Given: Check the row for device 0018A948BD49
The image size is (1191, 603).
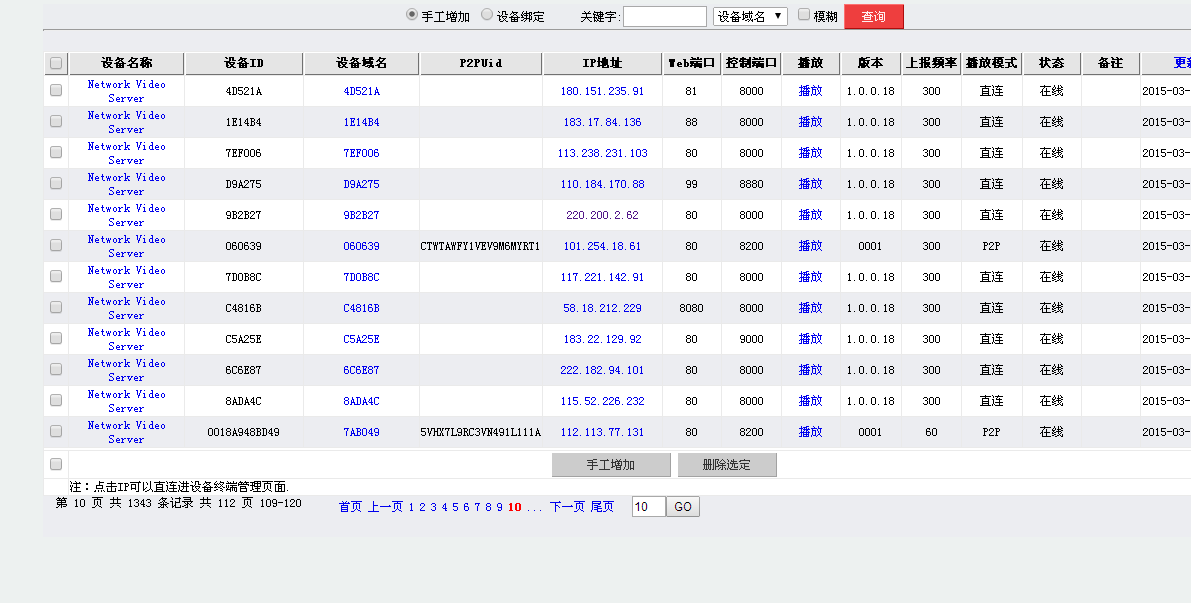Looking at the screenshot, I should (56, 431).
